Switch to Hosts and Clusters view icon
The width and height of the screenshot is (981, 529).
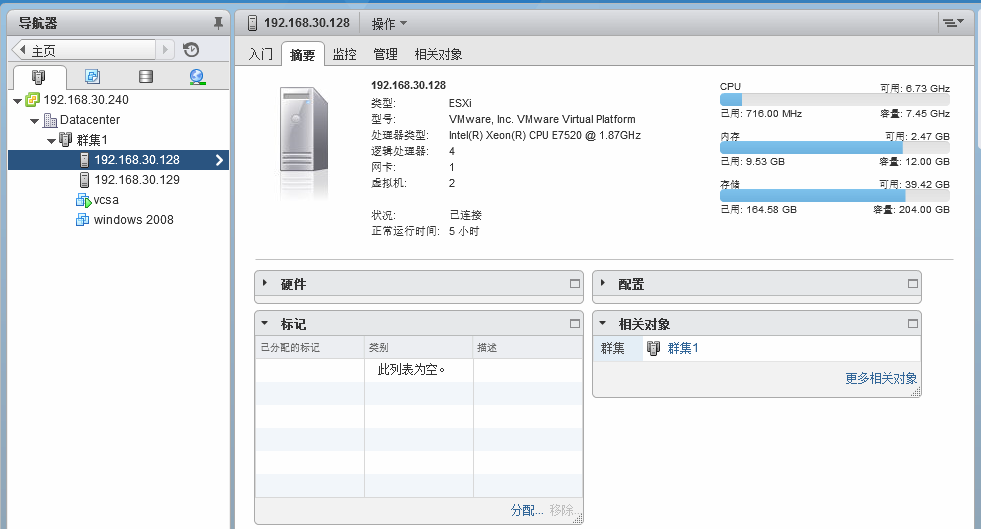39,77
